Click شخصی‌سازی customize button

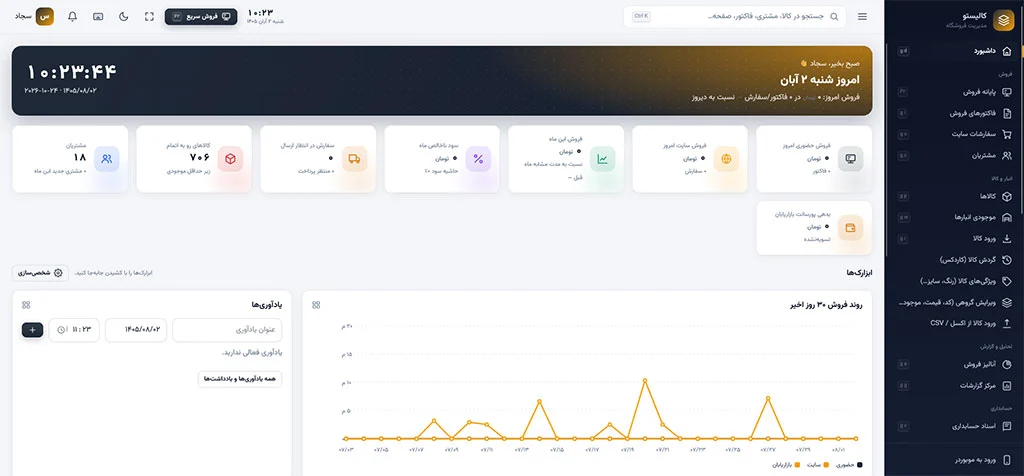[x=40, y=272]
